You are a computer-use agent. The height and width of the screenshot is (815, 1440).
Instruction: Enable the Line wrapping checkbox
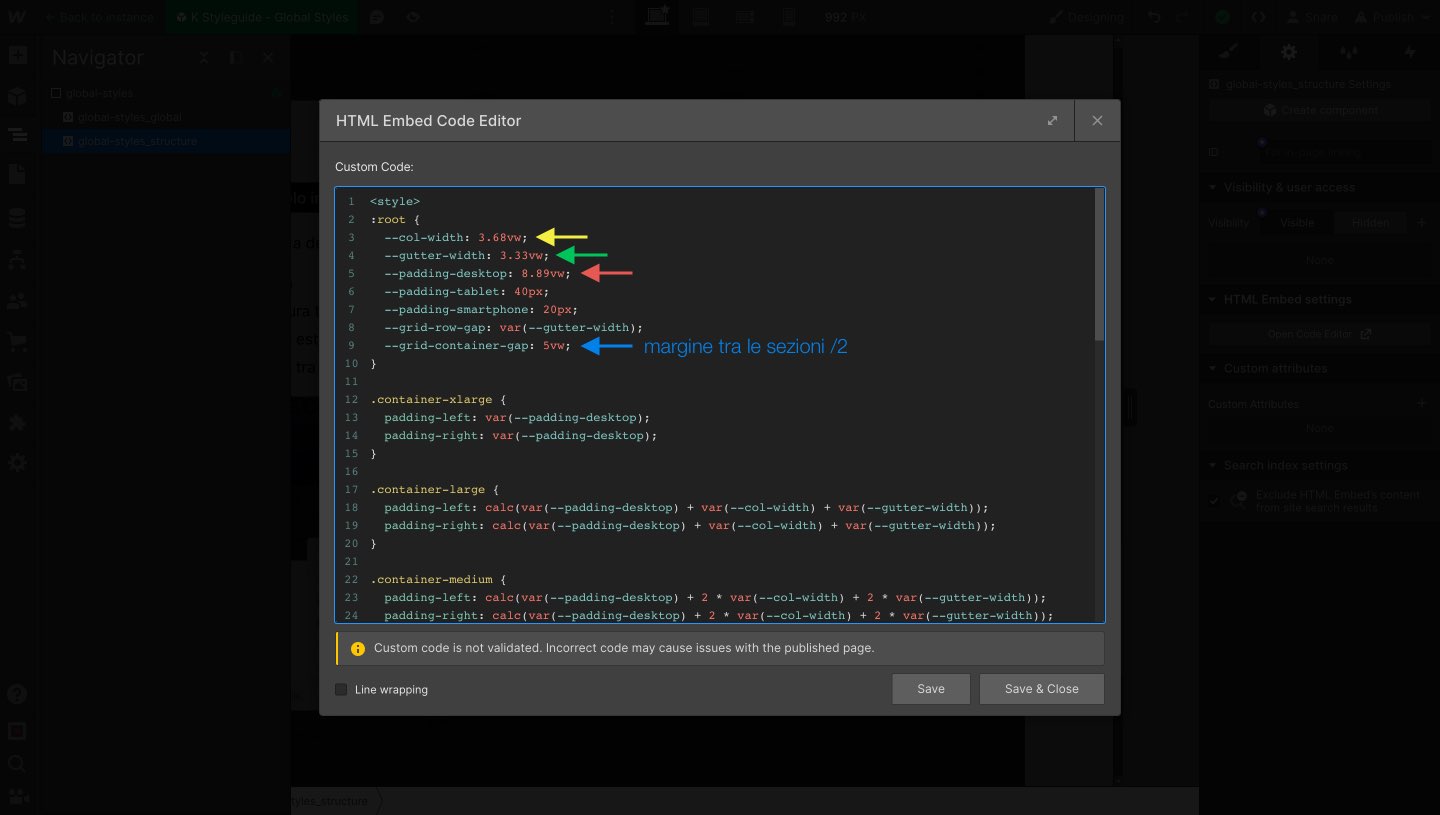(x=341, y=689)
